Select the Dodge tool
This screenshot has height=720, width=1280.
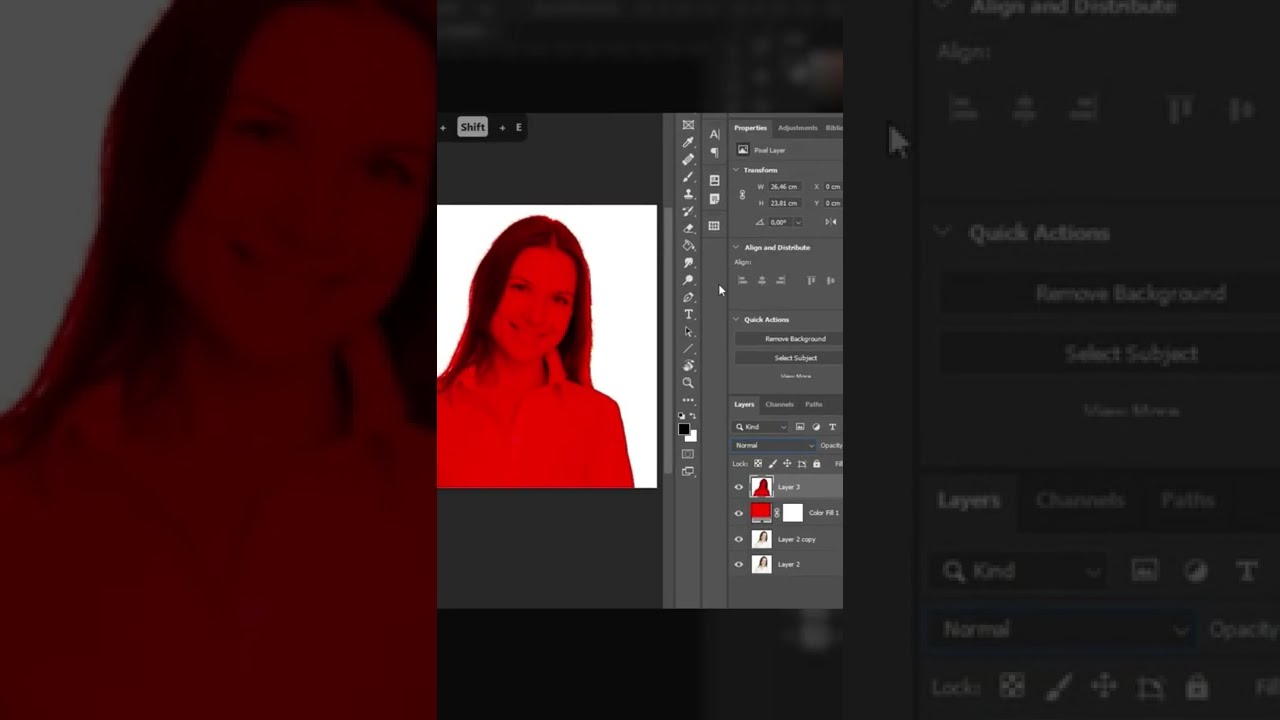[x=688, y=280]
